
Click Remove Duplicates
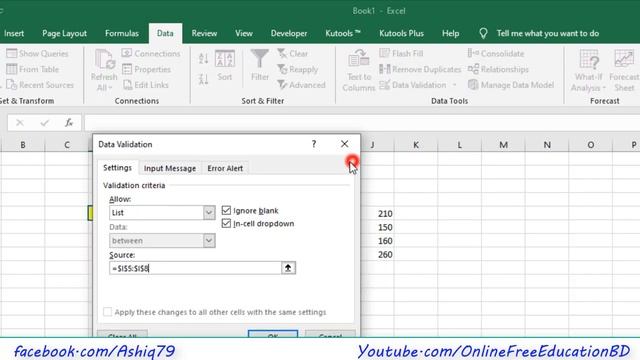pos(420,69)
